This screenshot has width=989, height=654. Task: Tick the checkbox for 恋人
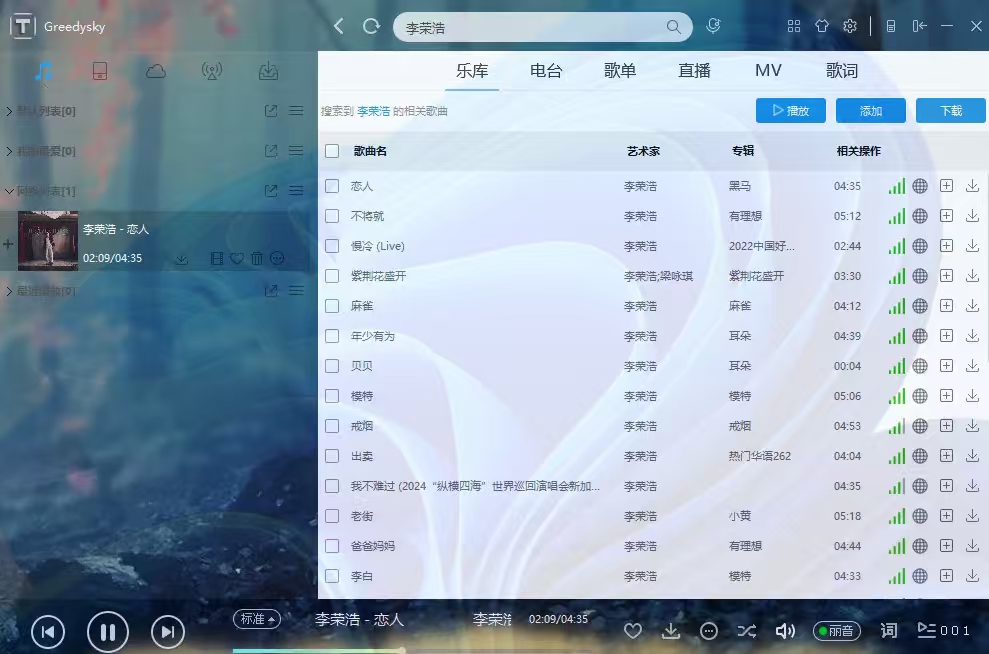pos(332,186)
